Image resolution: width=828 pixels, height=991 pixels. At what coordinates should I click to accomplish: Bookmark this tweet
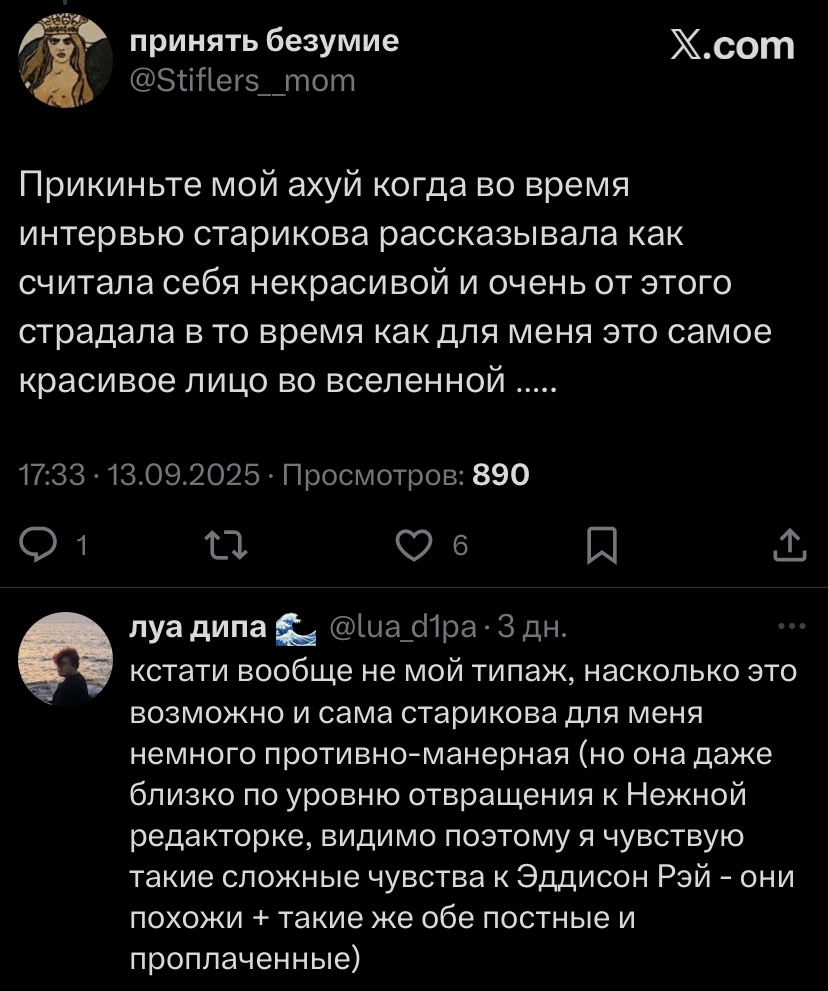point(601,546)
